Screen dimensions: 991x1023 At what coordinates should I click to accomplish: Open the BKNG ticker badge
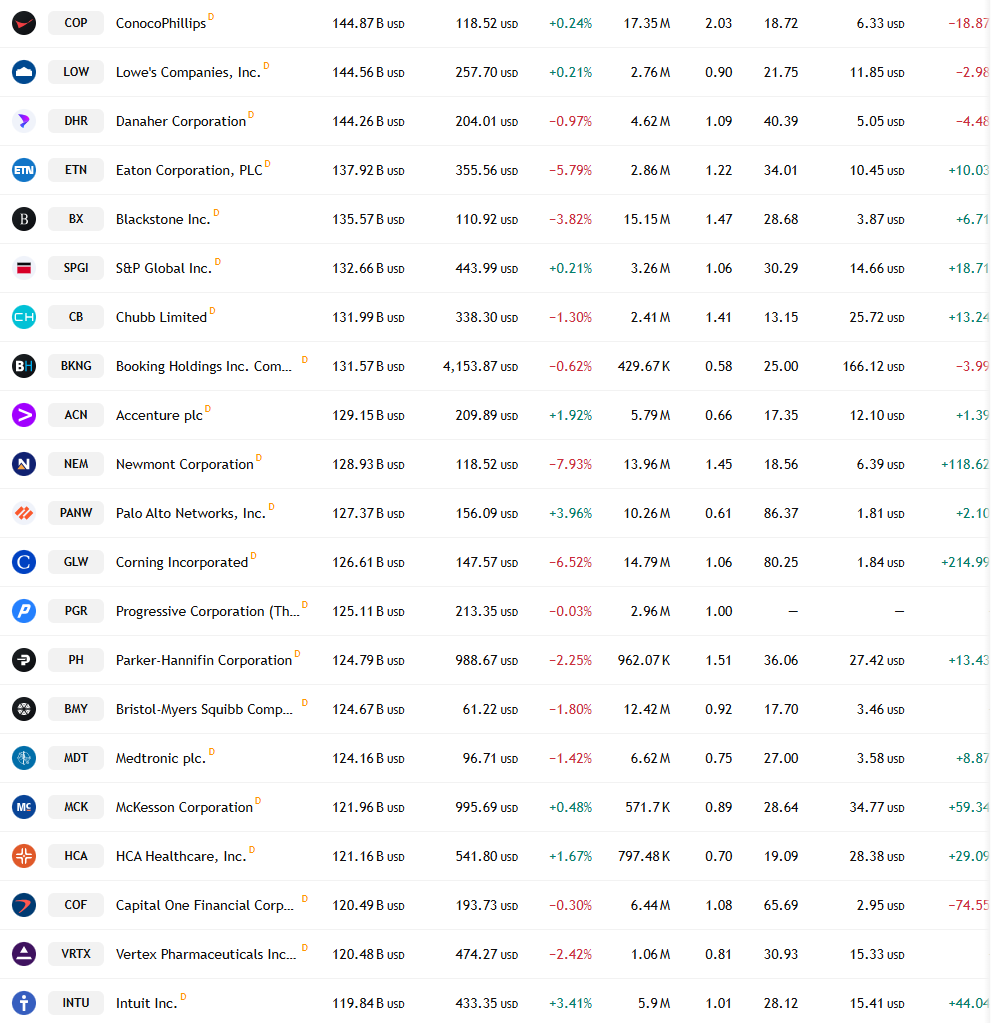pos(76,365)
